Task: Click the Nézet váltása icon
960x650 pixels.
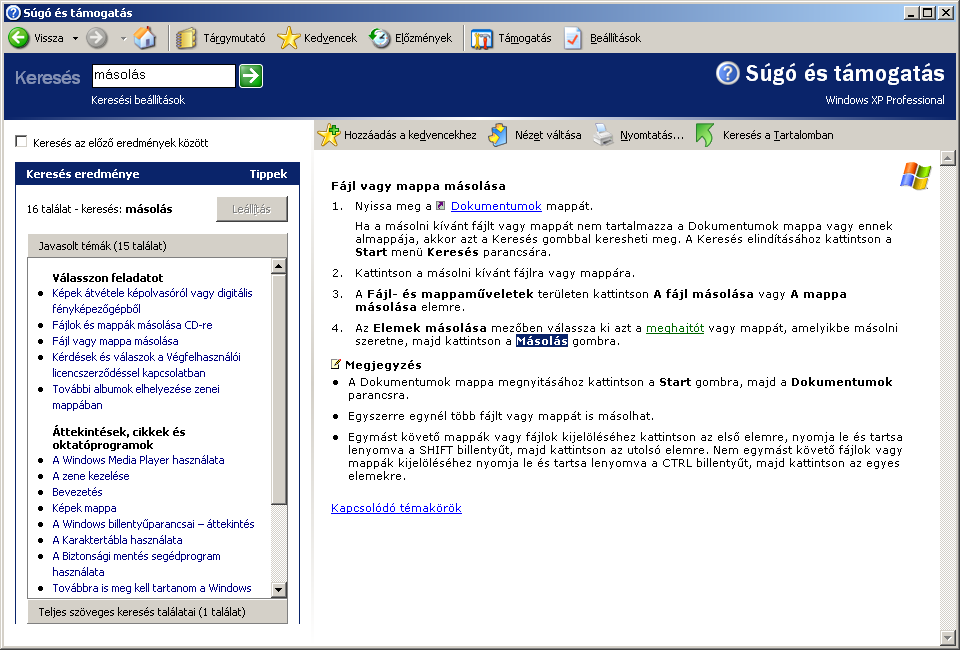Action: [x=498, y=135]
